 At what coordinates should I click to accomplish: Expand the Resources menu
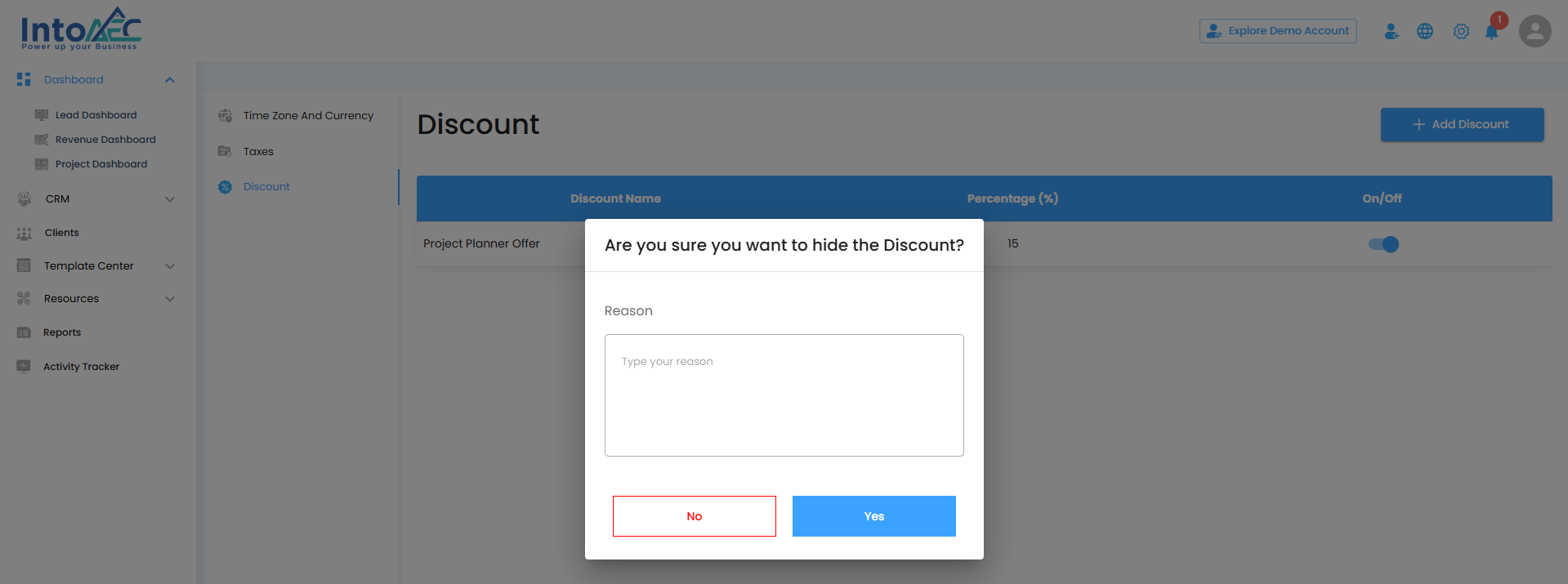[170, 299]
